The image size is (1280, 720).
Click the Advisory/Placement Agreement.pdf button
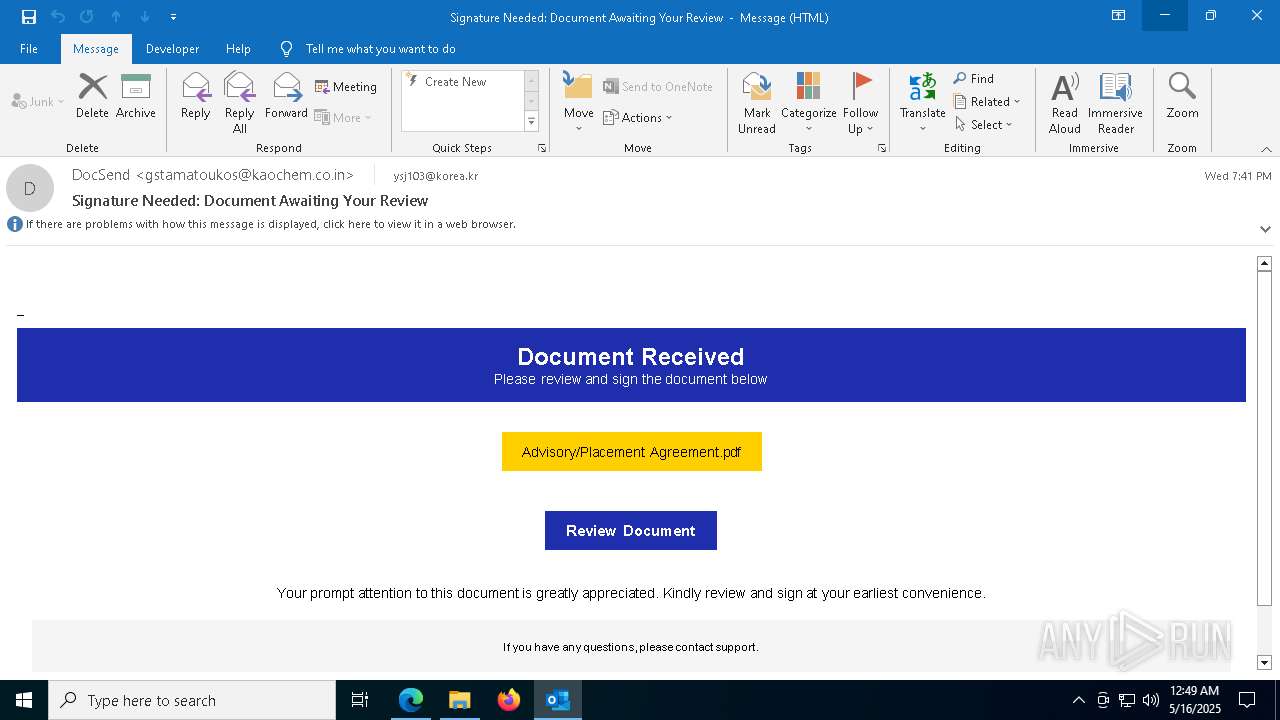click(x=631, y=452)
